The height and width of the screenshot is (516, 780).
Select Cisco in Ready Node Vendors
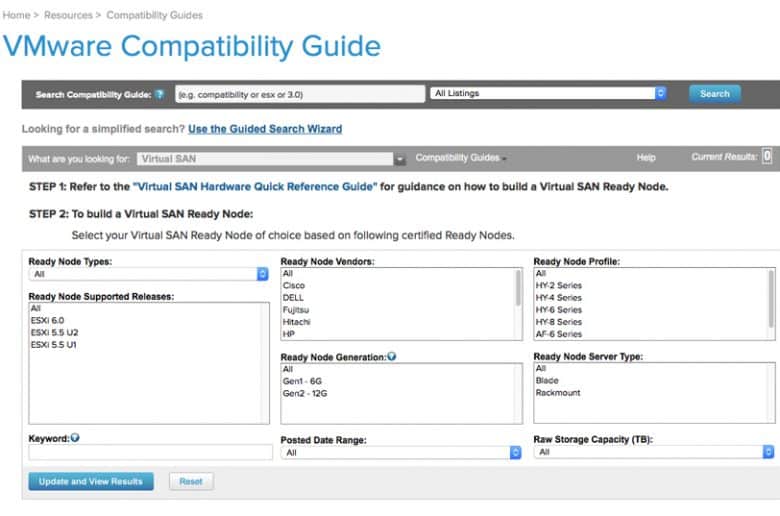click(x=293, y=286)
